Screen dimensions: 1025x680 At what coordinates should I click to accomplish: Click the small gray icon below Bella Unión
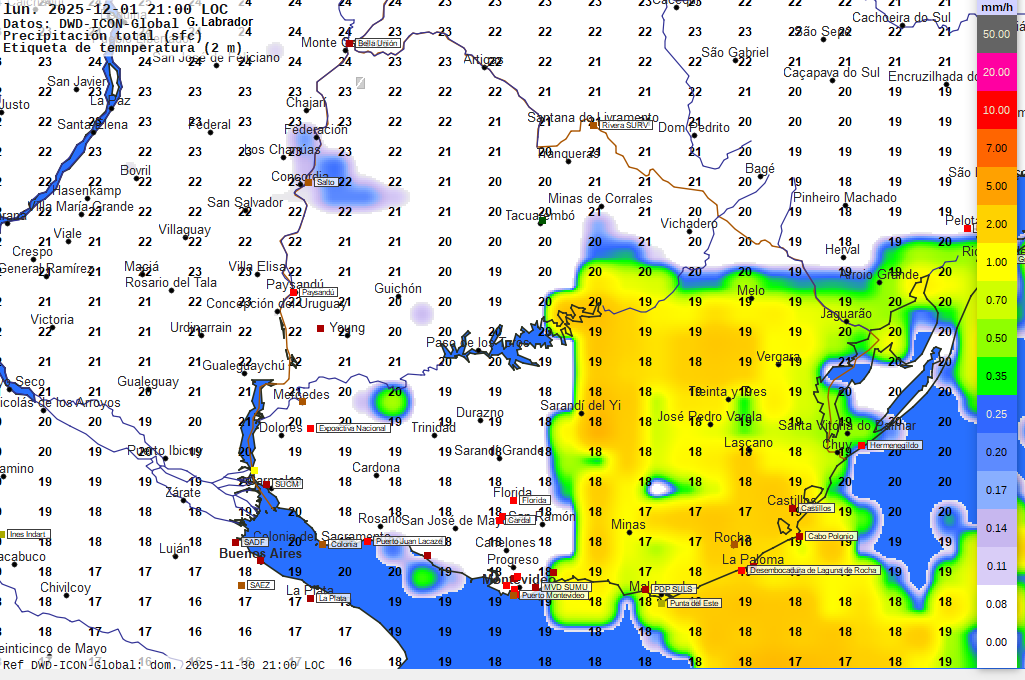[x=360, y=82]
